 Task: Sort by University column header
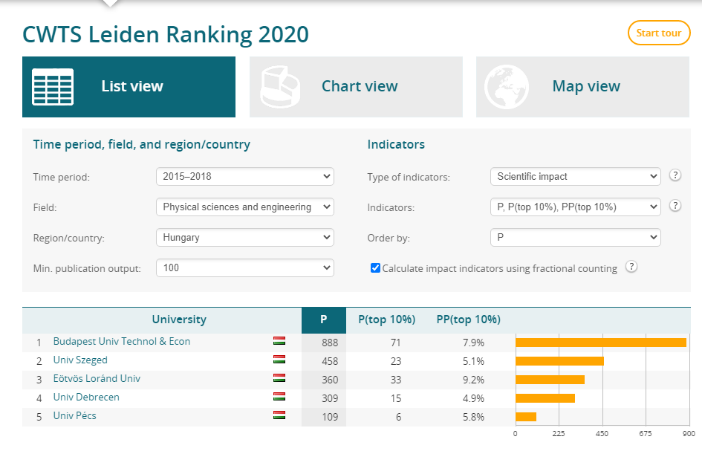[179, 319]
